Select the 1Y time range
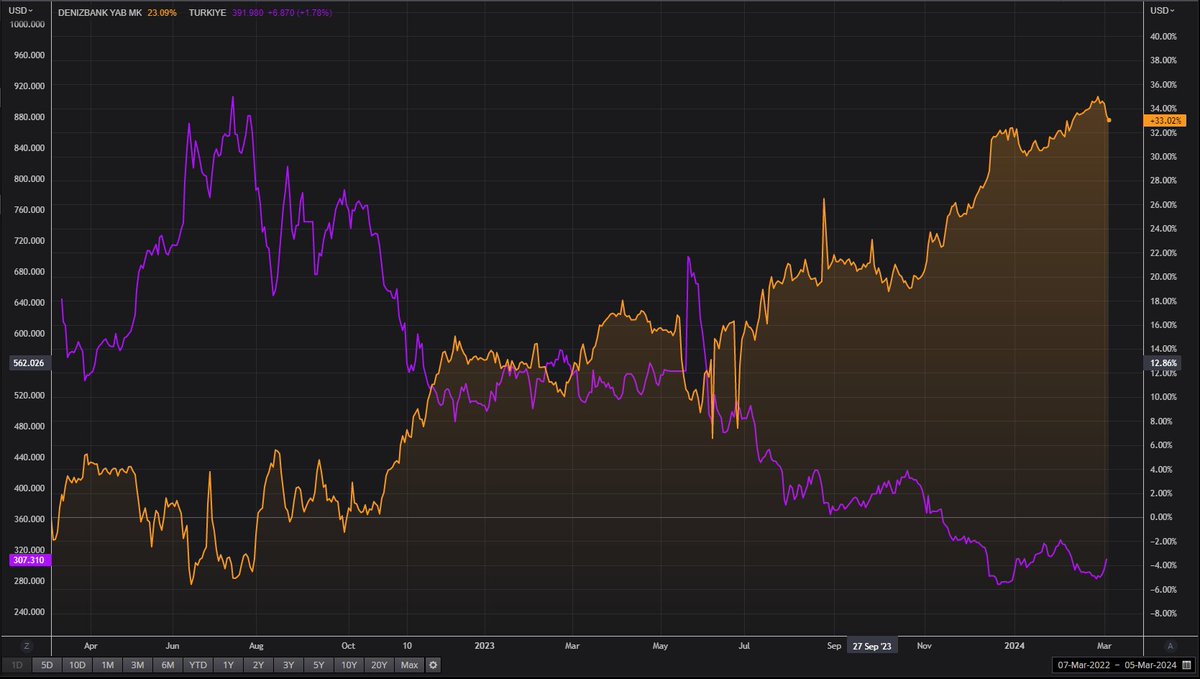This screenshot has height=679, width=1200. pos(229,665)
